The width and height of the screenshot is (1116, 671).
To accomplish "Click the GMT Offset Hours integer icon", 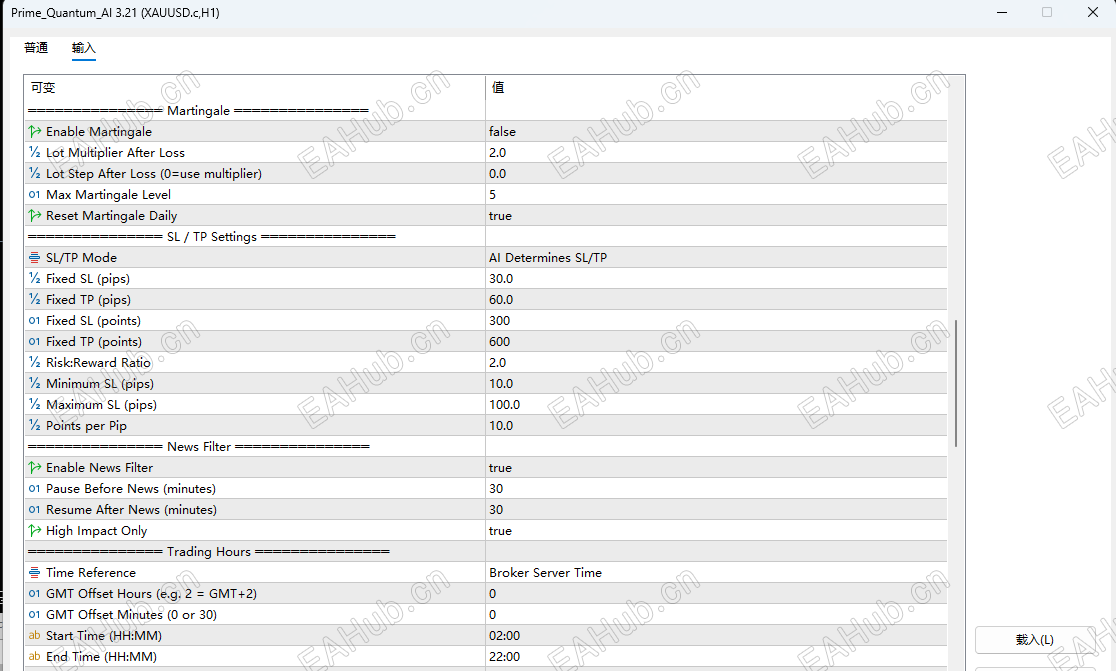I will click(x=34, y=593).
